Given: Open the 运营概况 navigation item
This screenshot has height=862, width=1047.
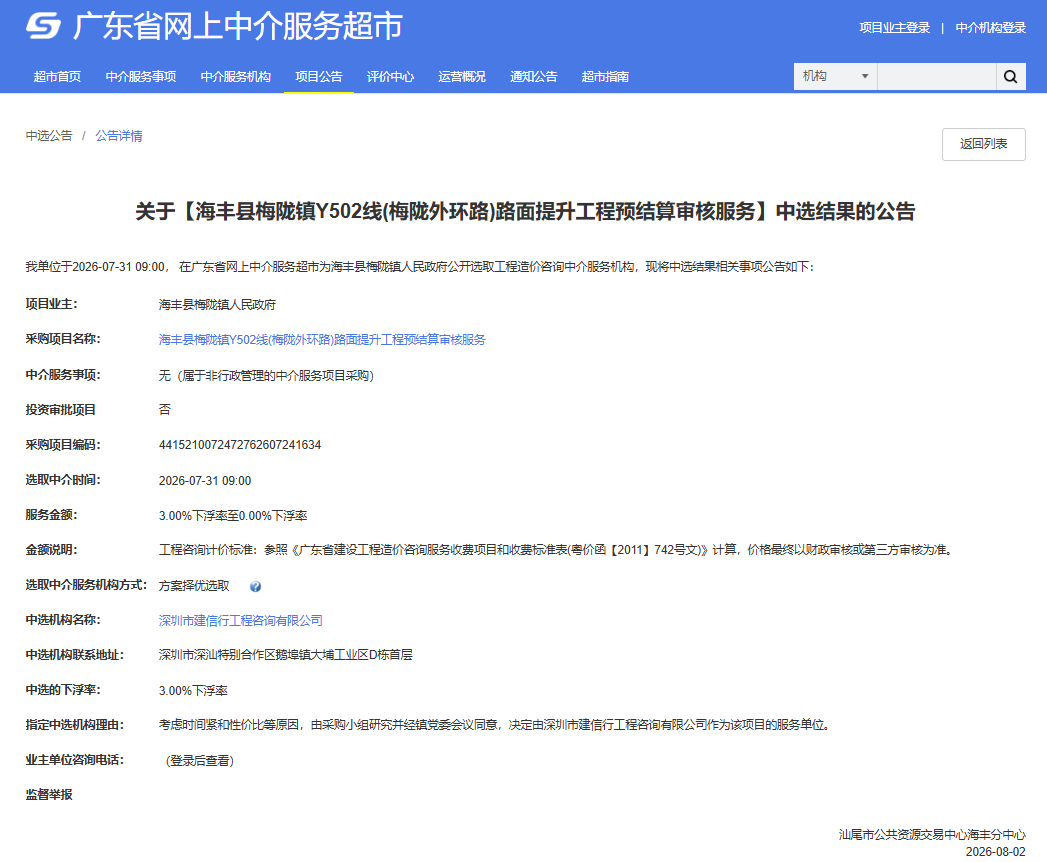Looking at the screenshot, I should point(462,77).
